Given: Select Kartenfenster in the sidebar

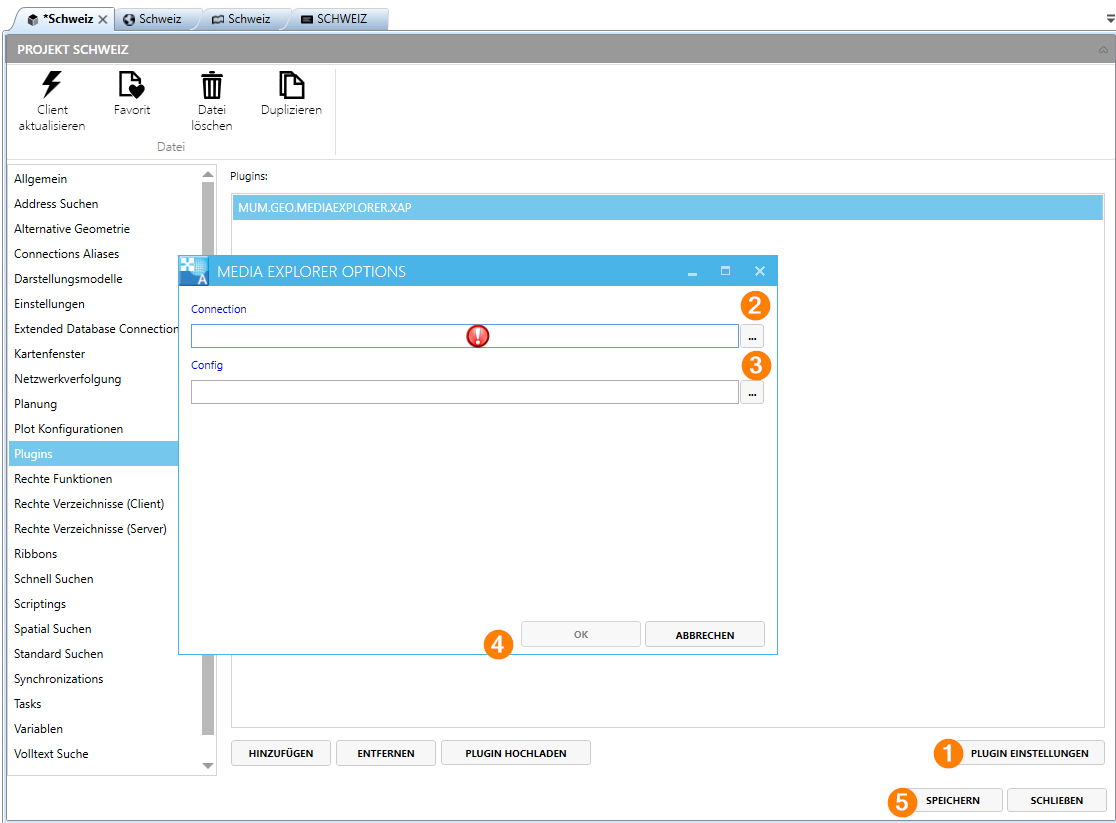Looking at the screenshot, I should (50, 354).
